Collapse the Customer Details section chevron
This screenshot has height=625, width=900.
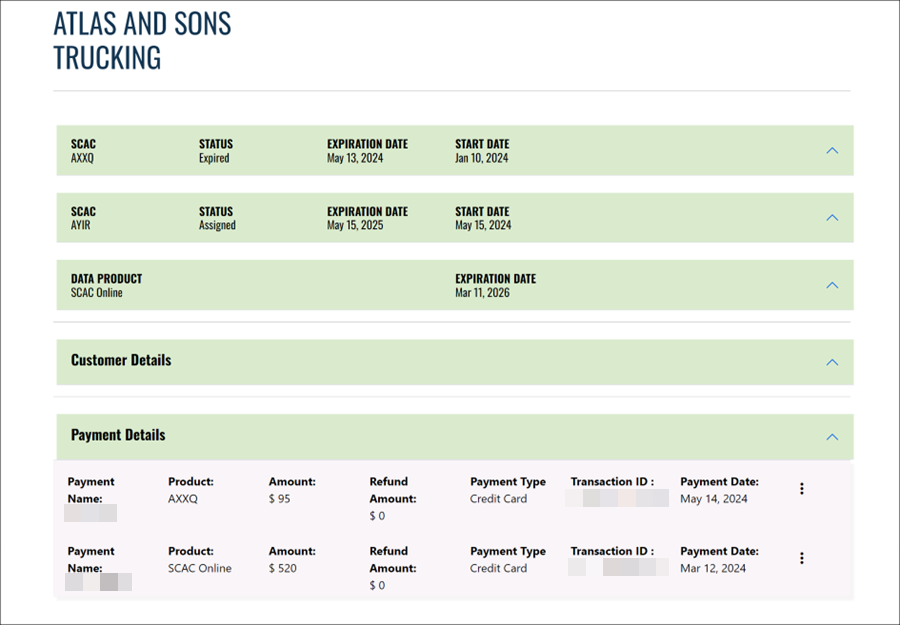832,362
